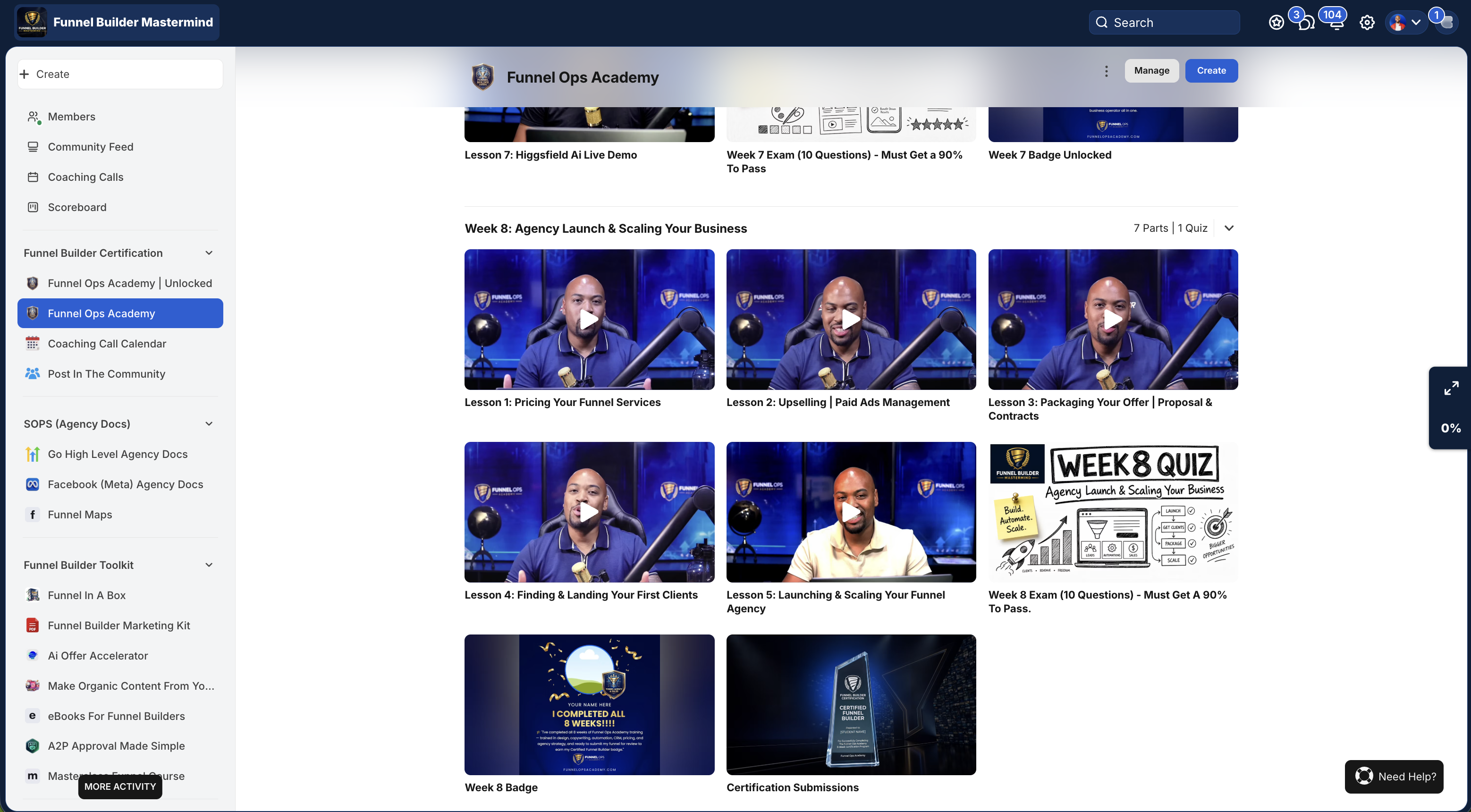Click the eBooks For Funnel Builders icon
Viewport: 1471px width, 812px height.
click(x=33, y=716)
